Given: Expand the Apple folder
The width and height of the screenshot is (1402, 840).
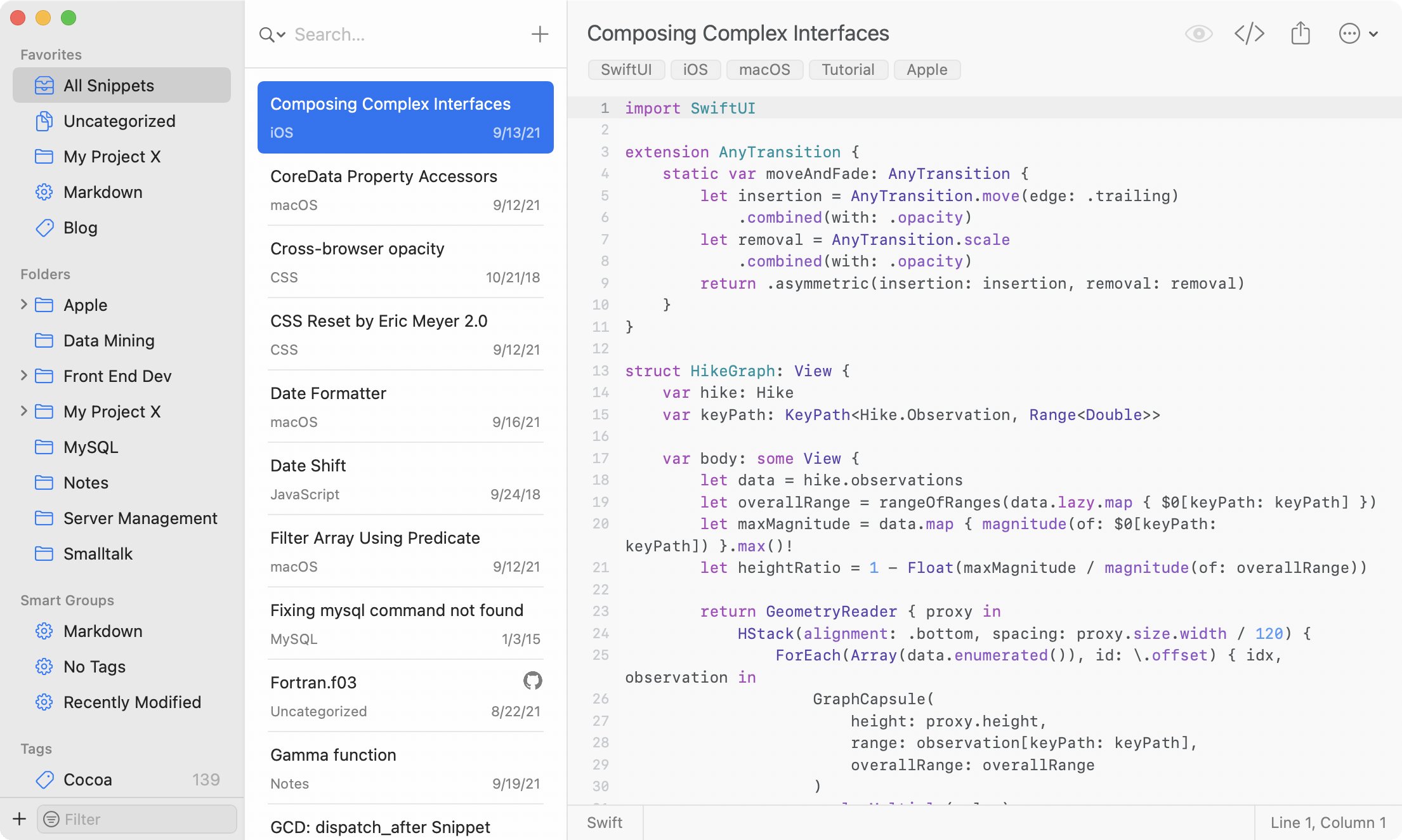Looking at the screenshot, I should tap(23, 305).
